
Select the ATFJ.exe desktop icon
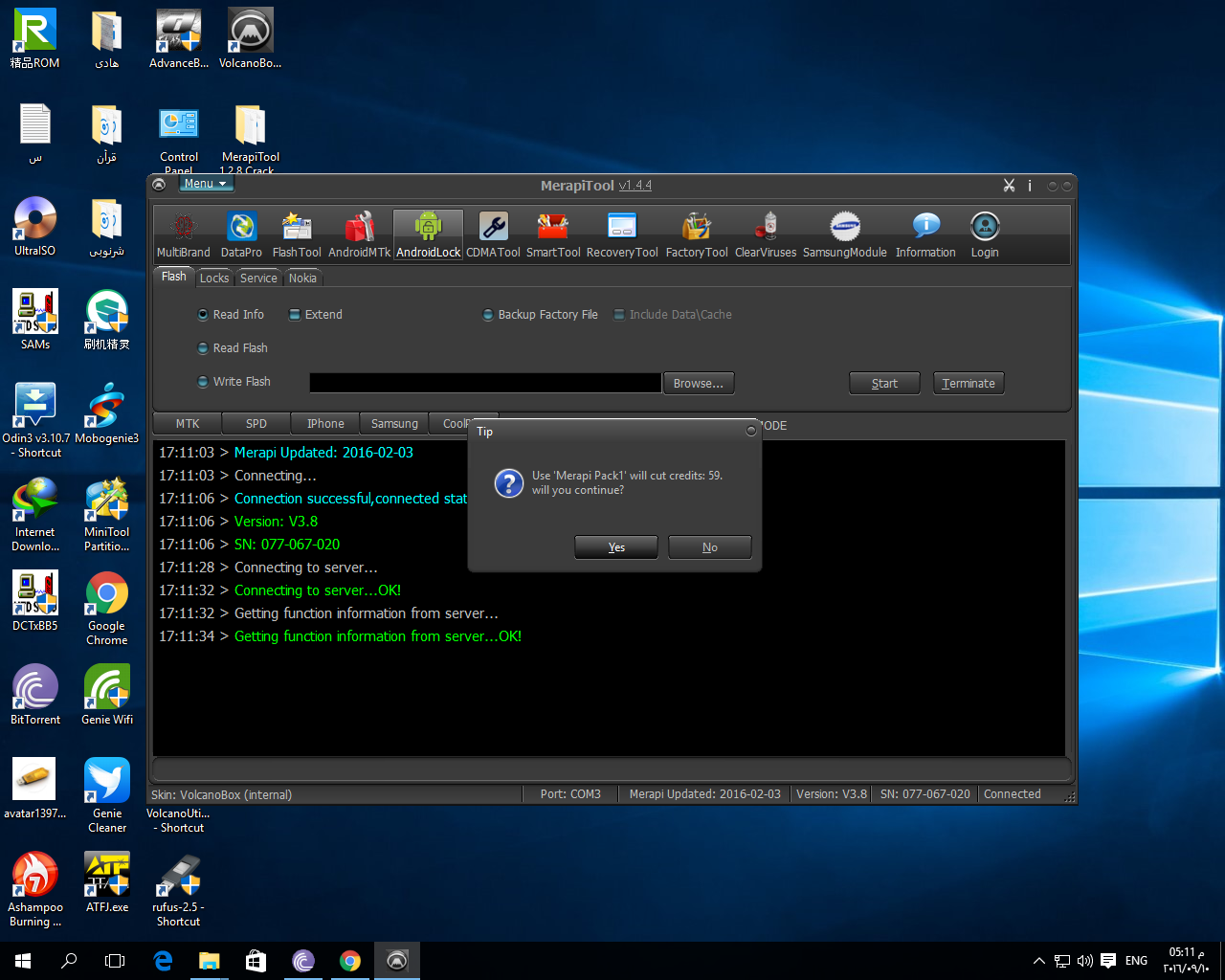pos(107,882)
